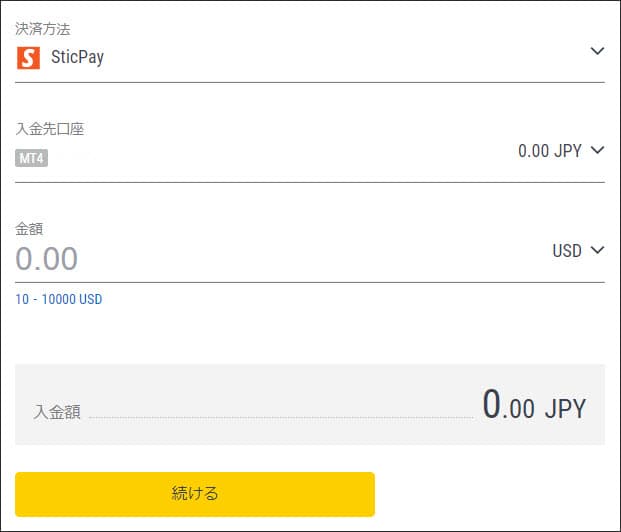Image resolution: width=621 pixels, height=532 pixels.
Task: Click the dotted line in summary box
Action: tap(280, 417)
